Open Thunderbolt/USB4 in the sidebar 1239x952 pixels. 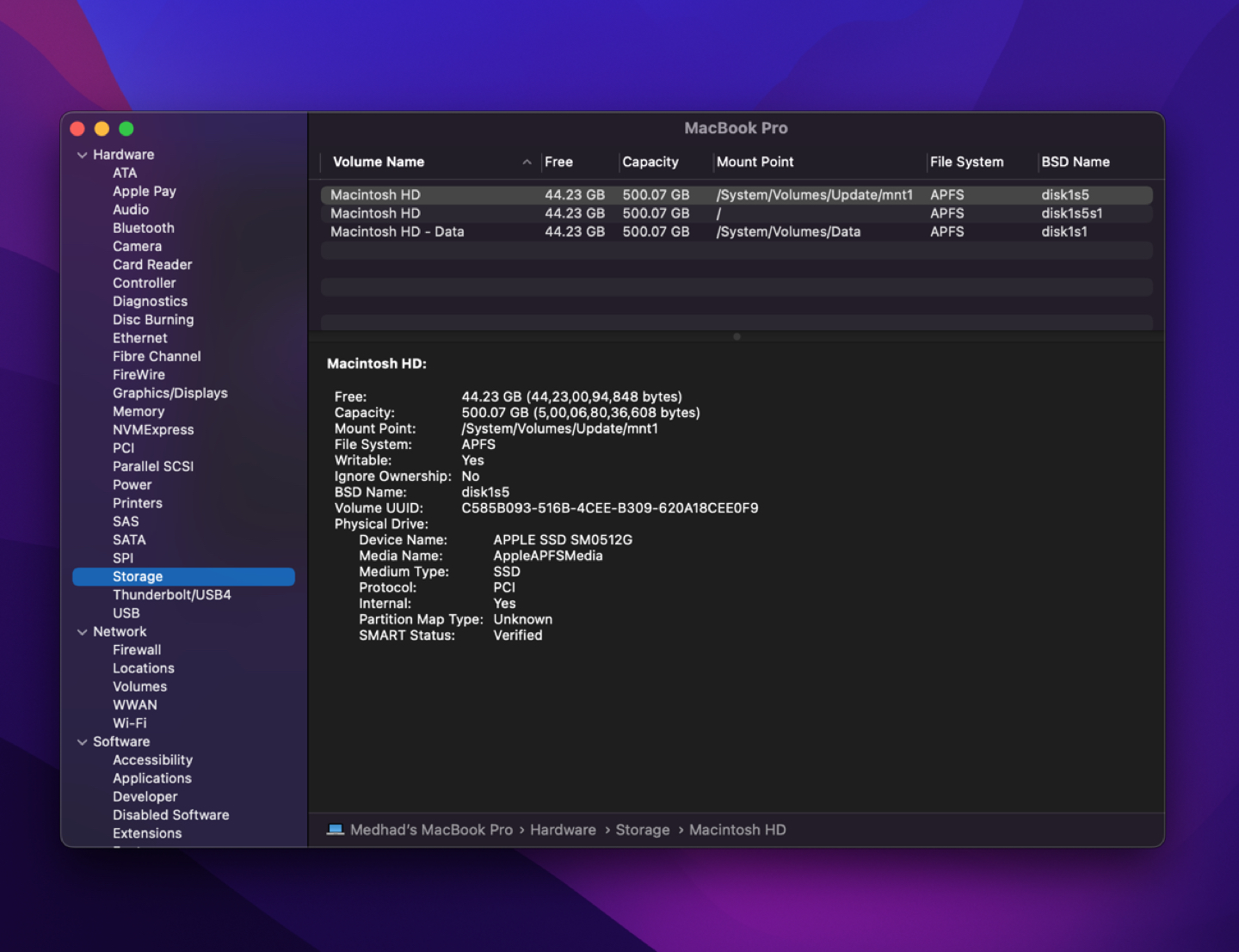tap(172, 595)
